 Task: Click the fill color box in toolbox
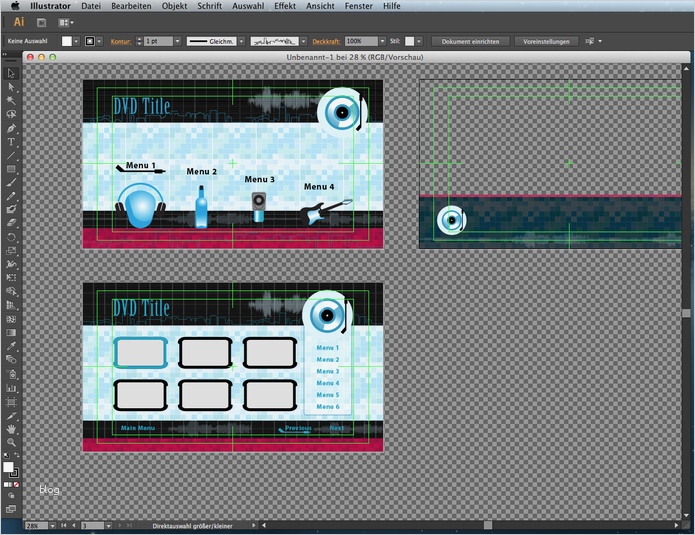point(8,467)
